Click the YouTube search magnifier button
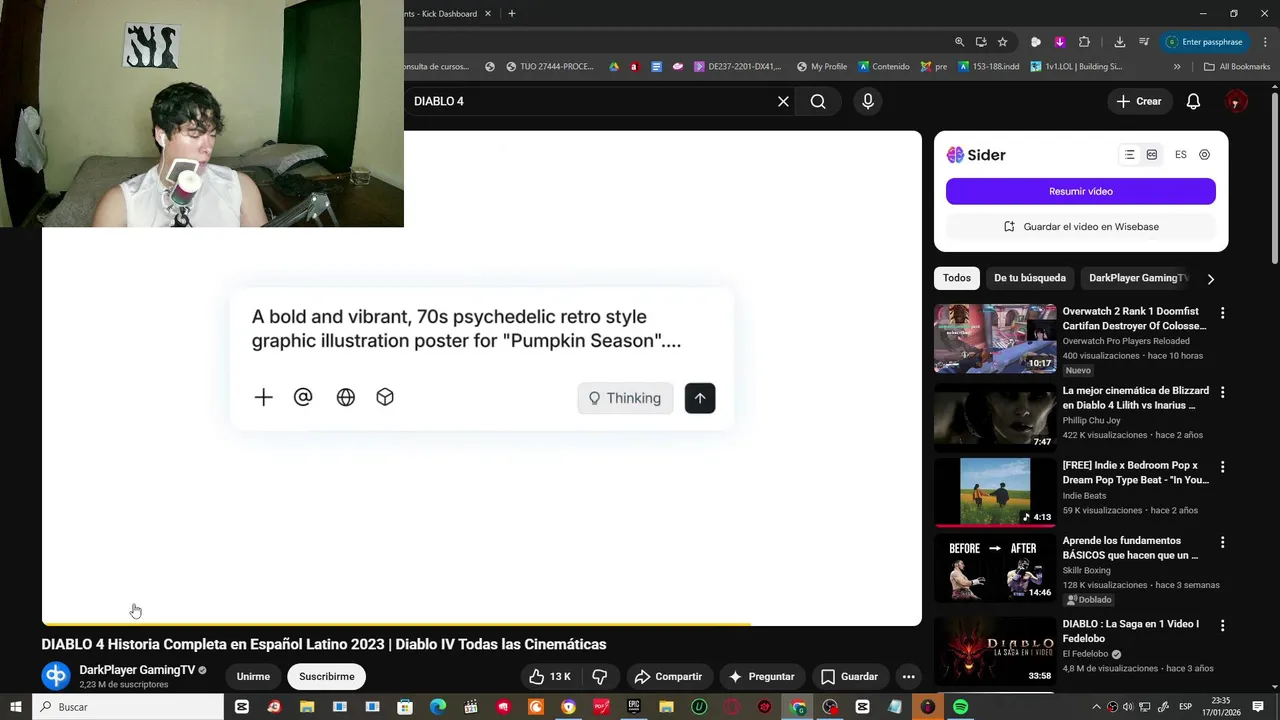1280x720 pixels. pos(818,101)
